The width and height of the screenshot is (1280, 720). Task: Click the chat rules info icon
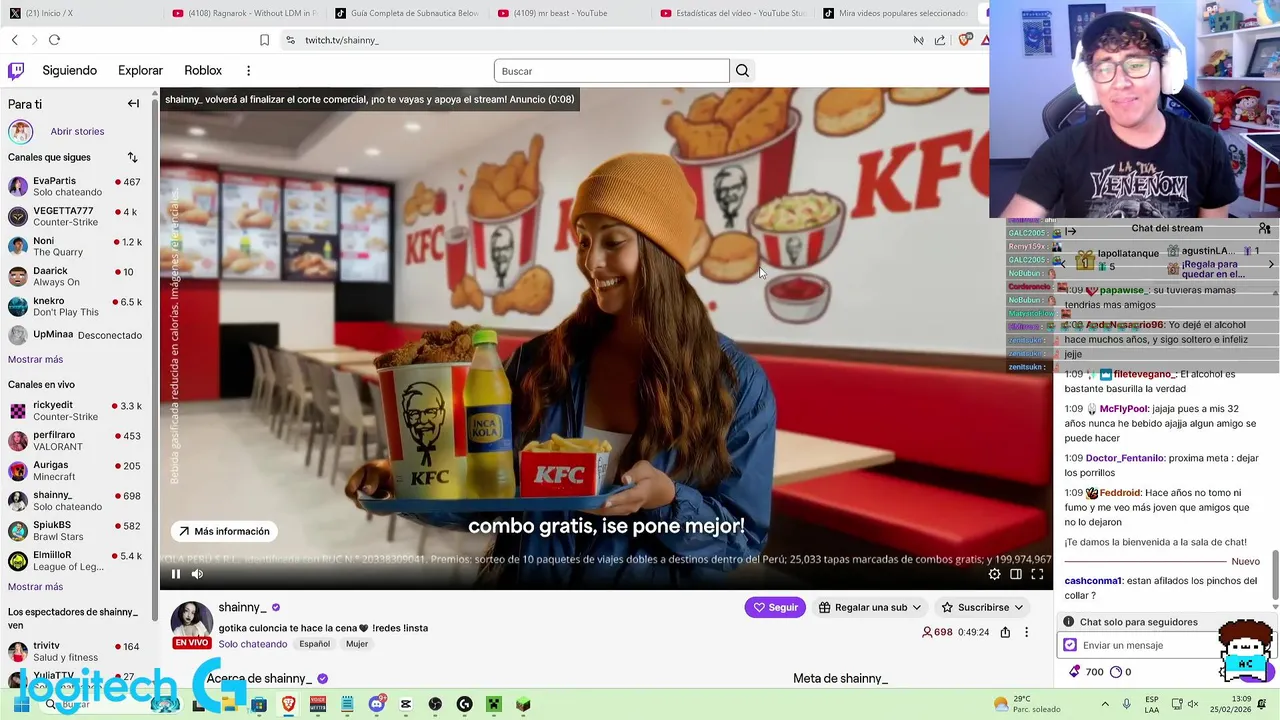(1068, 622)
